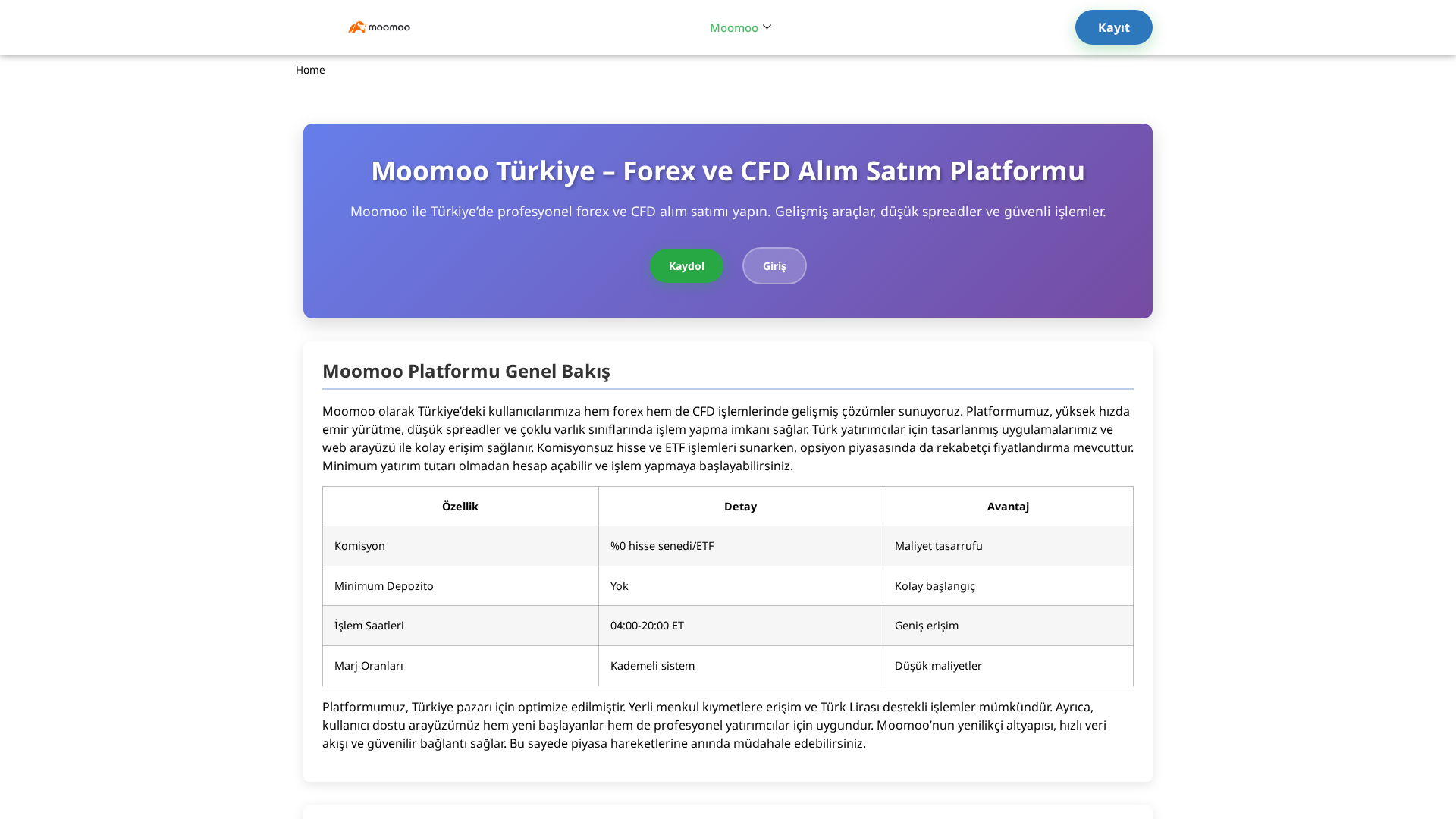Select the Giriş button

773,265
